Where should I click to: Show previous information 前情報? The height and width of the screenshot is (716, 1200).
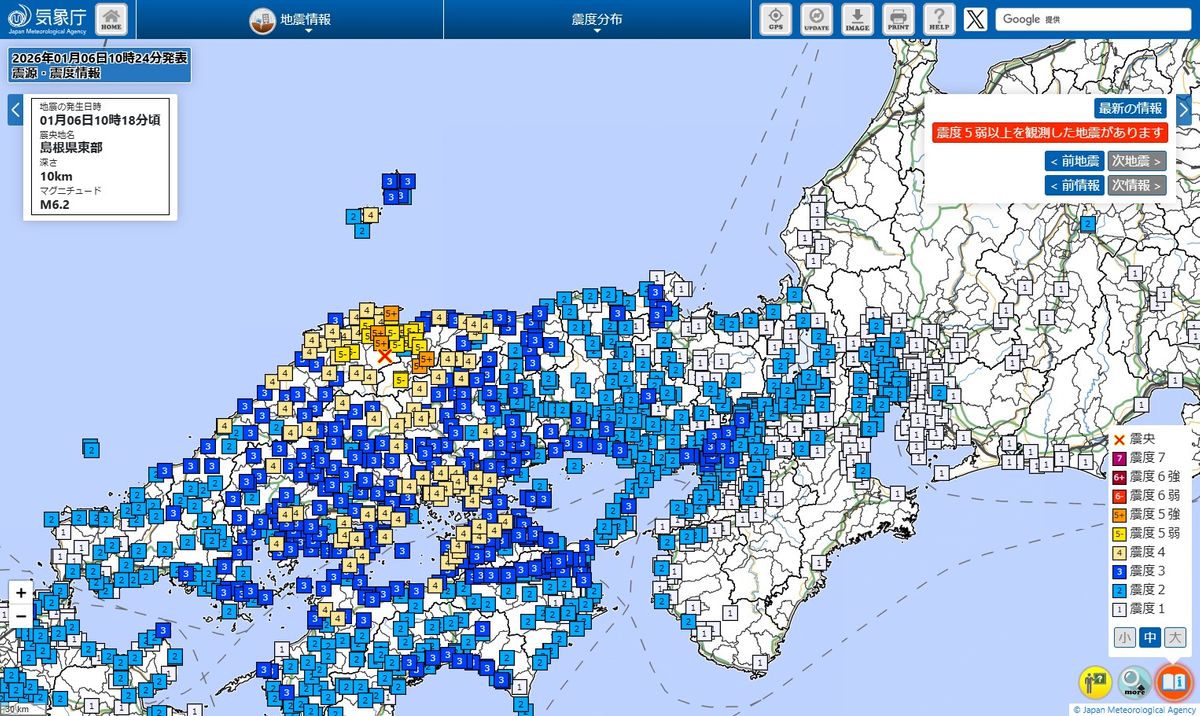click(1074, 185)
